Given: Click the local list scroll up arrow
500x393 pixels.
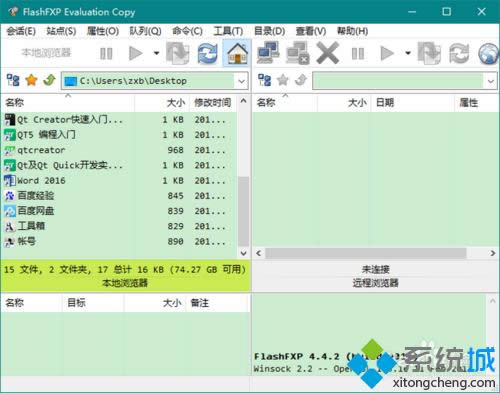Looking at the screenshot, I should click(x=243, y=101).
